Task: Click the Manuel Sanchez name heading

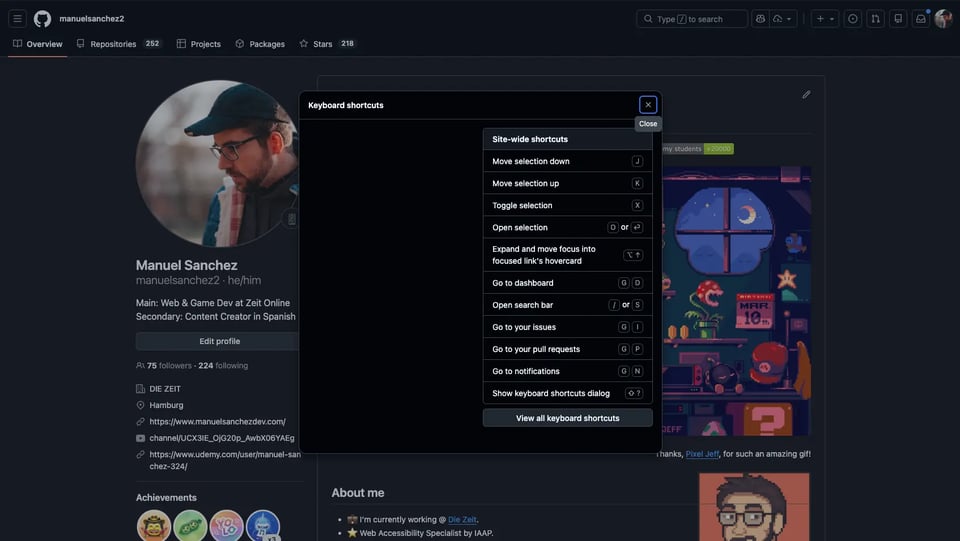Action: [187, 265]
